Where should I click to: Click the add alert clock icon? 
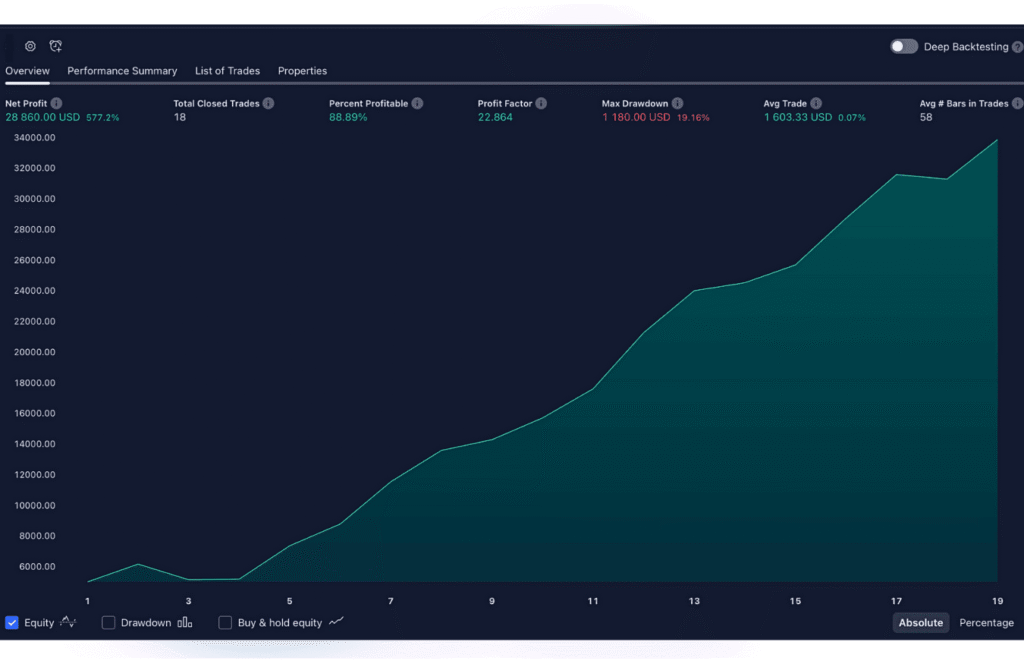[56, 46]
